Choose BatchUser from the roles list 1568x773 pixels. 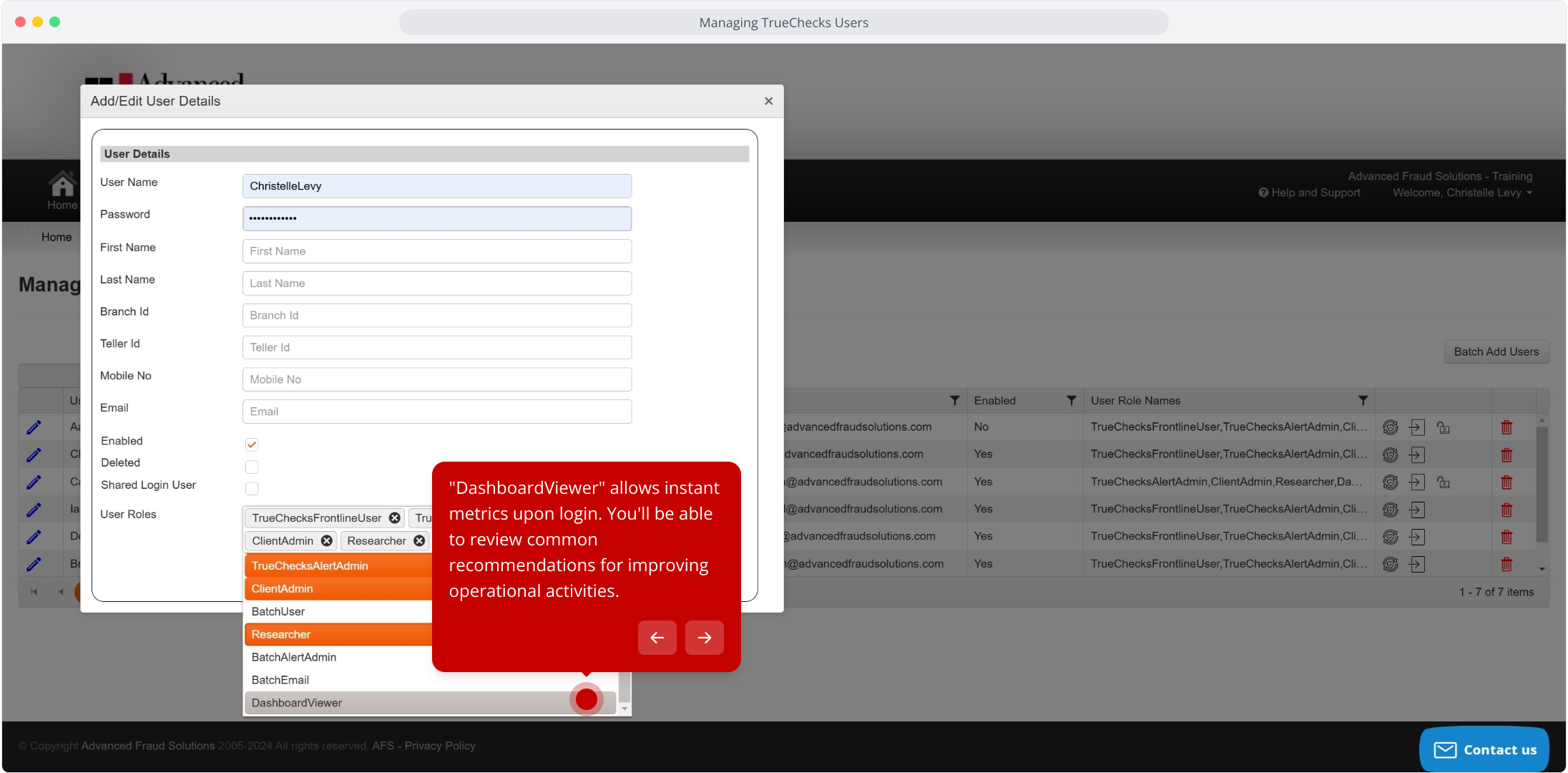(338, 611)
